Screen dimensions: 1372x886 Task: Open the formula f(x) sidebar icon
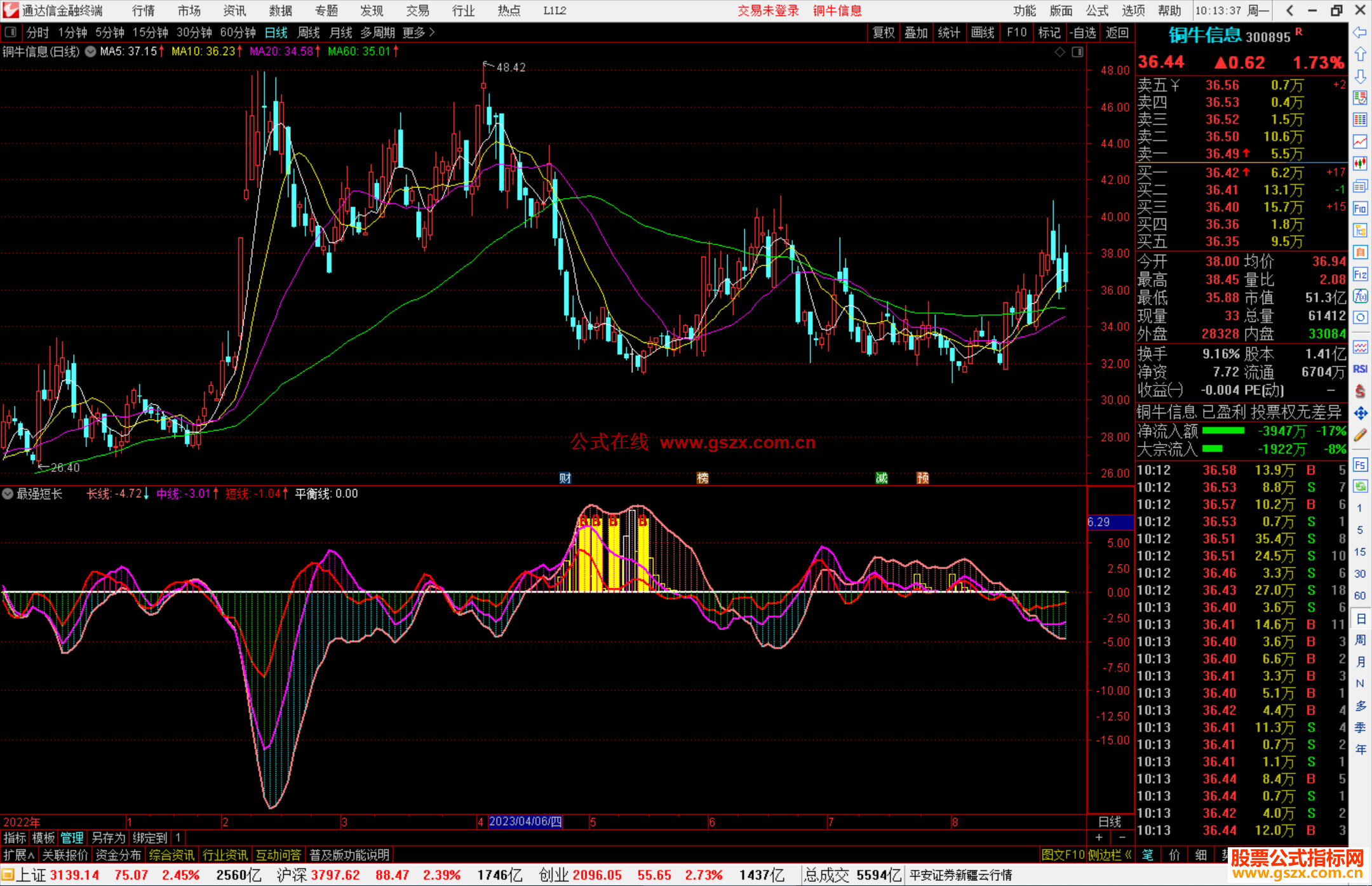1360,296
